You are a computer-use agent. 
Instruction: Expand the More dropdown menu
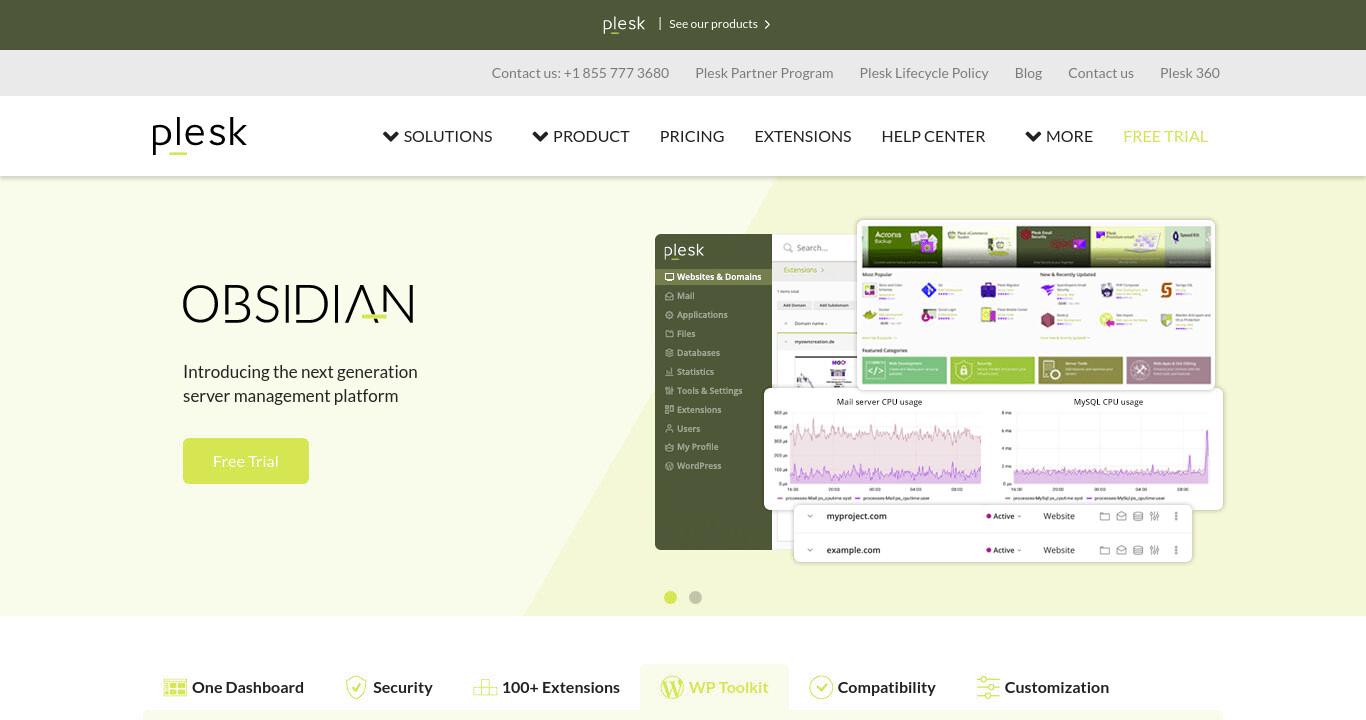point(1059,136)
